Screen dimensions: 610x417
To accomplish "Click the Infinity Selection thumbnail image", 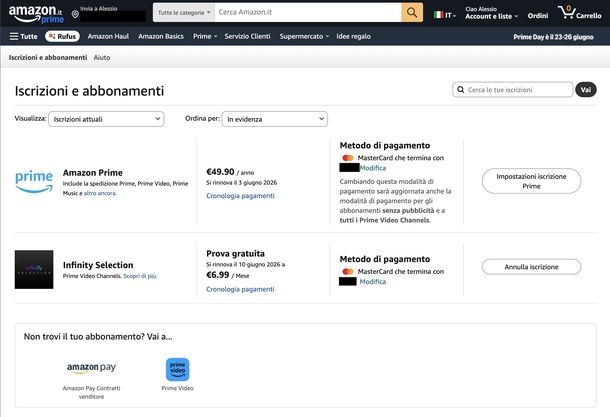I will tap(34, 269).
